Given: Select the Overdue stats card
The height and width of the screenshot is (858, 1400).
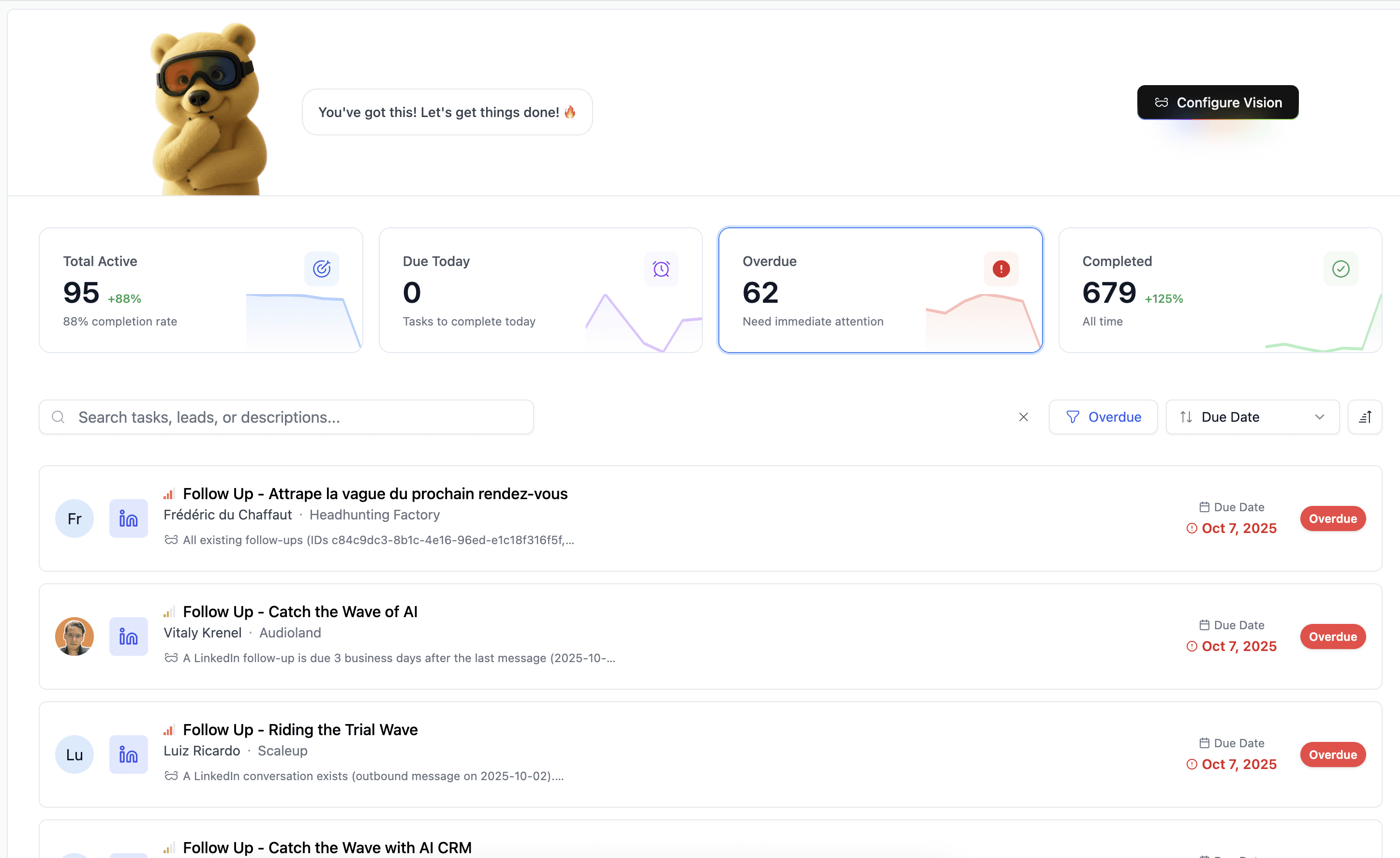Looking at the screenshot, I should tap(880, 290).
